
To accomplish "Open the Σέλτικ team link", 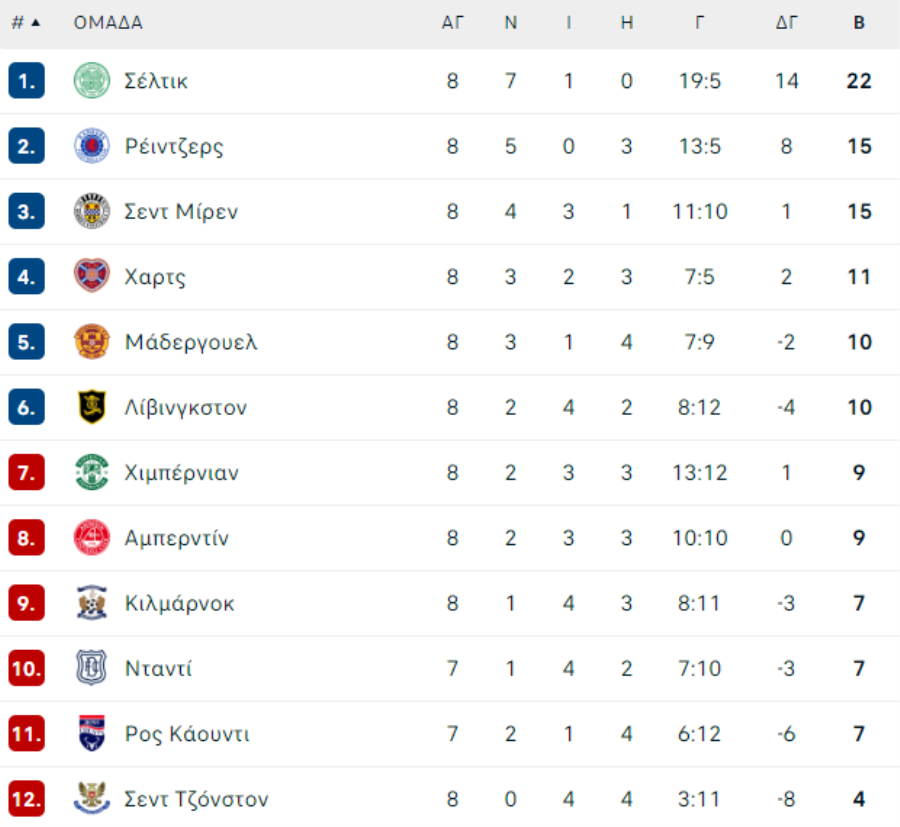I will (x=156, y=81).
